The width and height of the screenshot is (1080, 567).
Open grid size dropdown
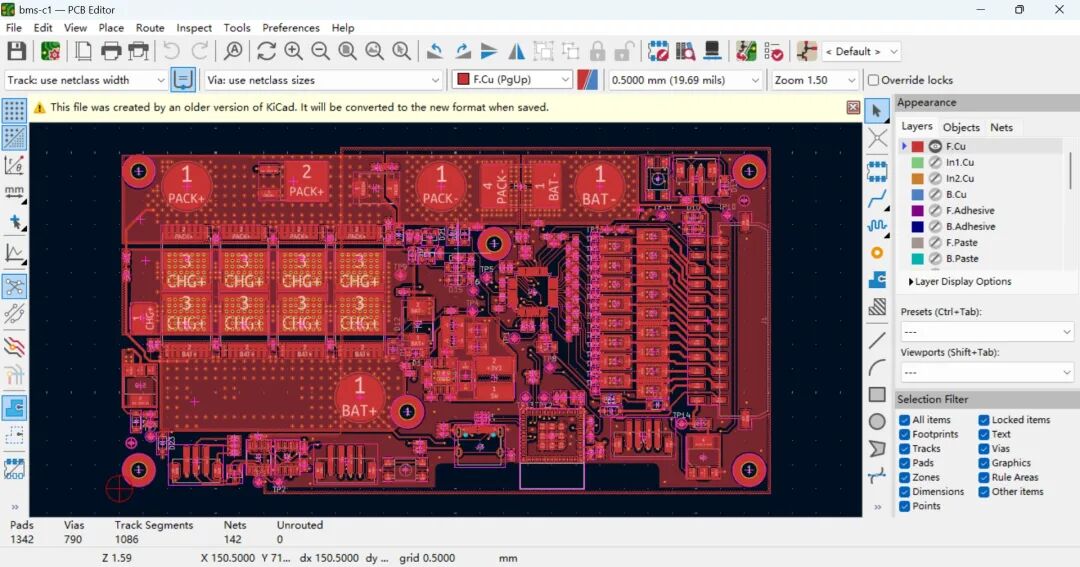click(685, 80)
